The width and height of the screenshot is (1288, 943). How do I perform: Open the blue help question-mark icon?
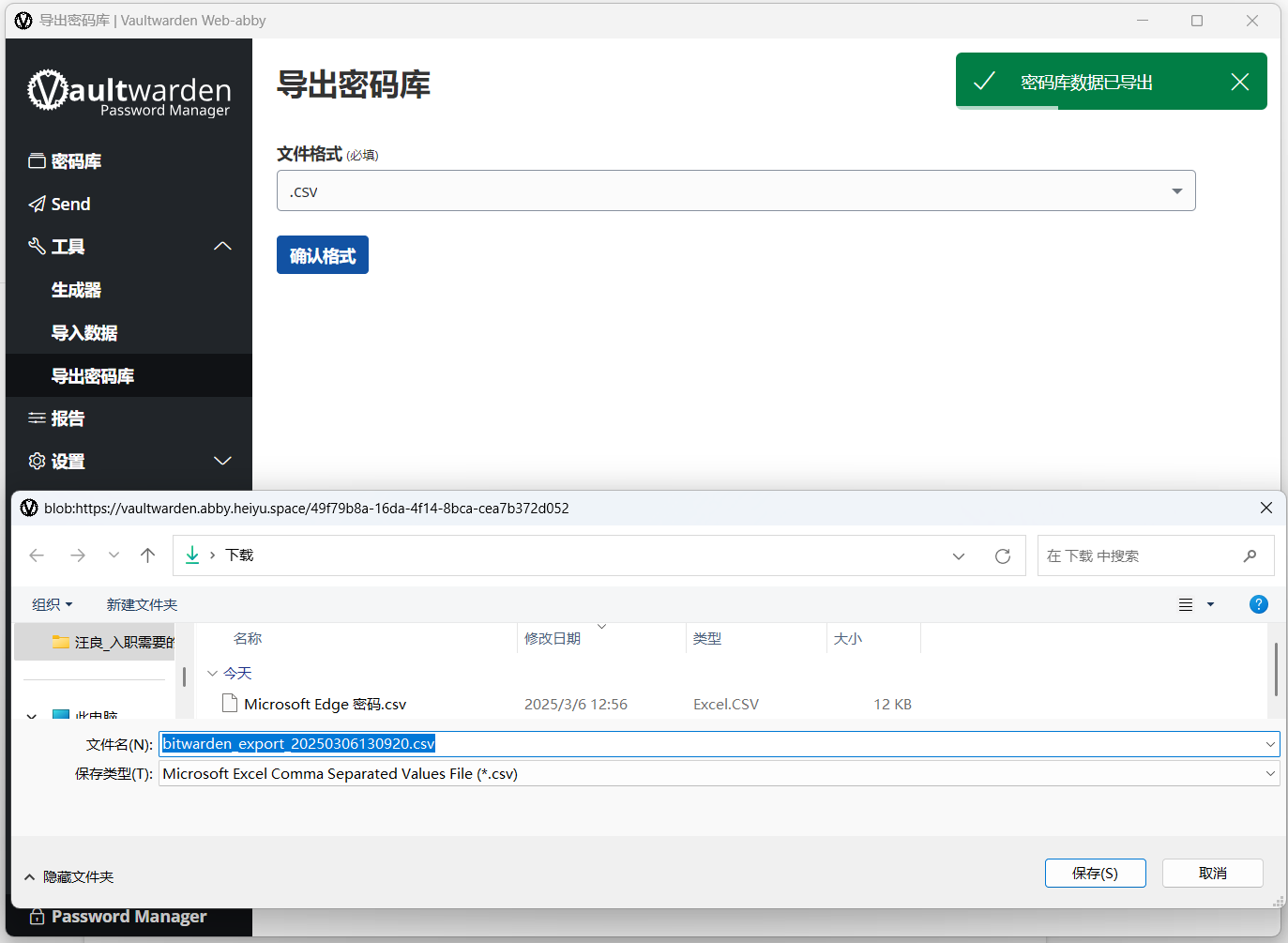pyautogui.click(x=1259, y=604)
